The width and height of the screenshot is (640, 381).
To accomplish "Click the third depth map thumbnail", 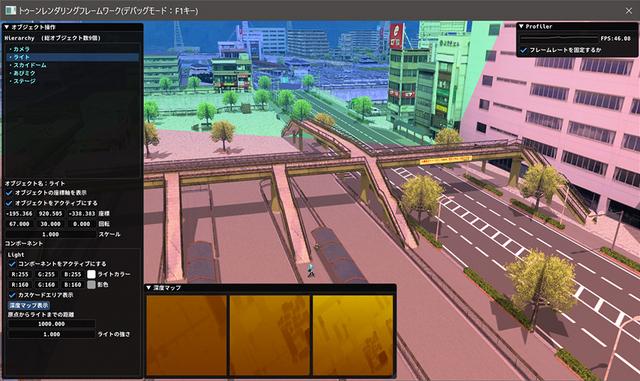I will 353,335.
